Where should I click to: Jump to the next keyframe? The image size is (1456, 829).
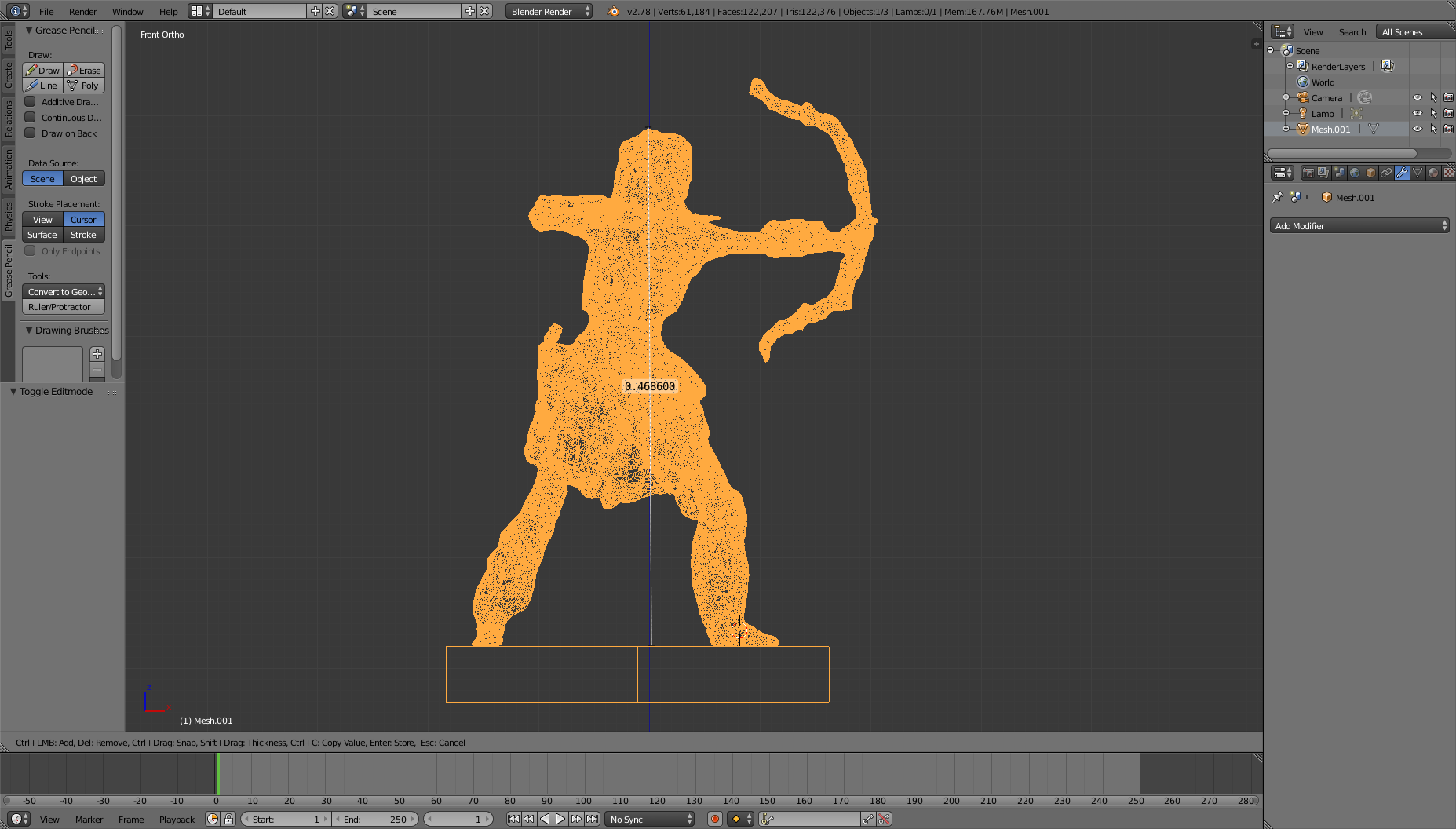(576, 819)
